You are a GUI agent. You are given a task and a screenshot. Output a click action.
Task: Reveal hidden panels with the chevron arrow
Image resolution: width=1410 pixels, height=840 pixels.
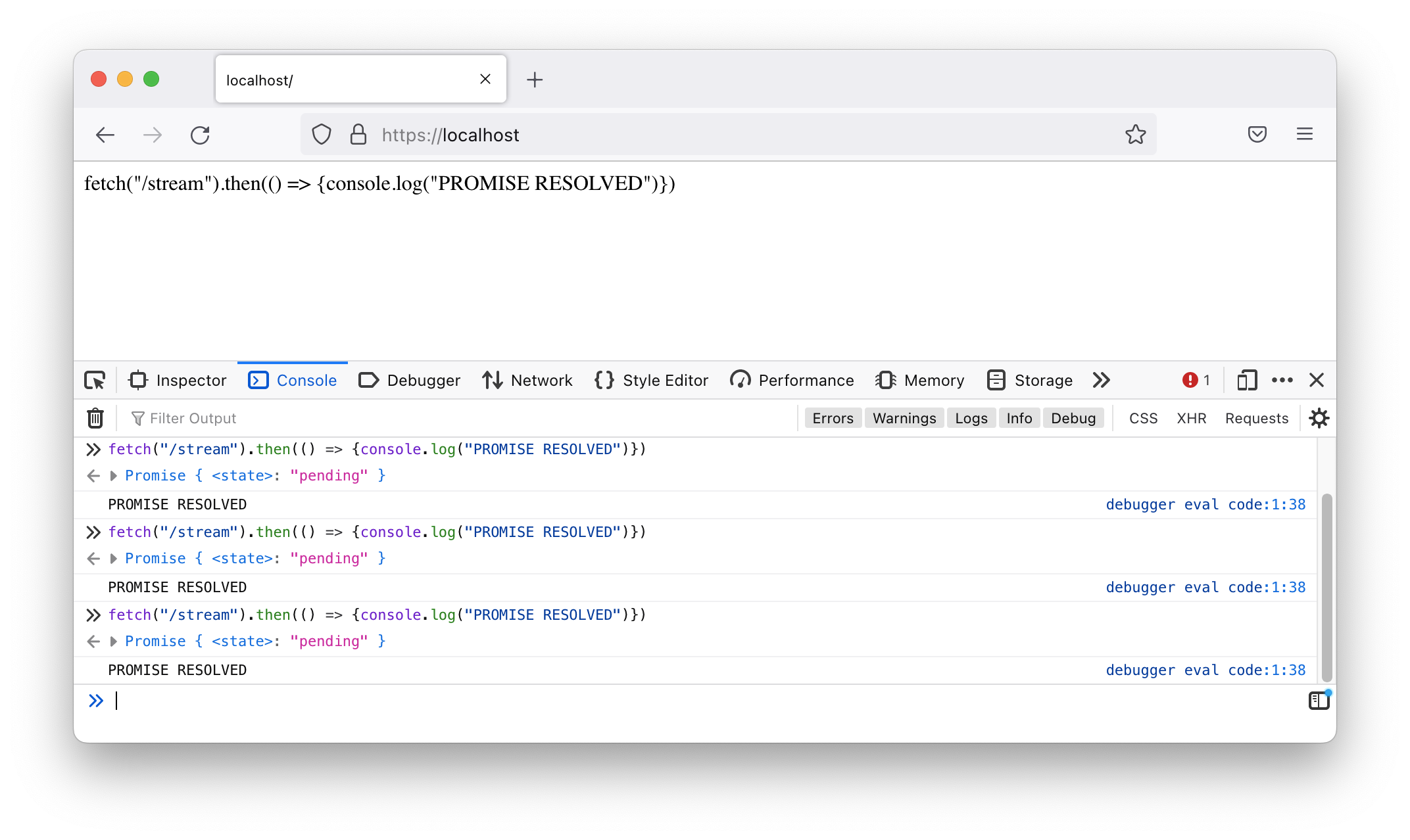(1101, 380)
